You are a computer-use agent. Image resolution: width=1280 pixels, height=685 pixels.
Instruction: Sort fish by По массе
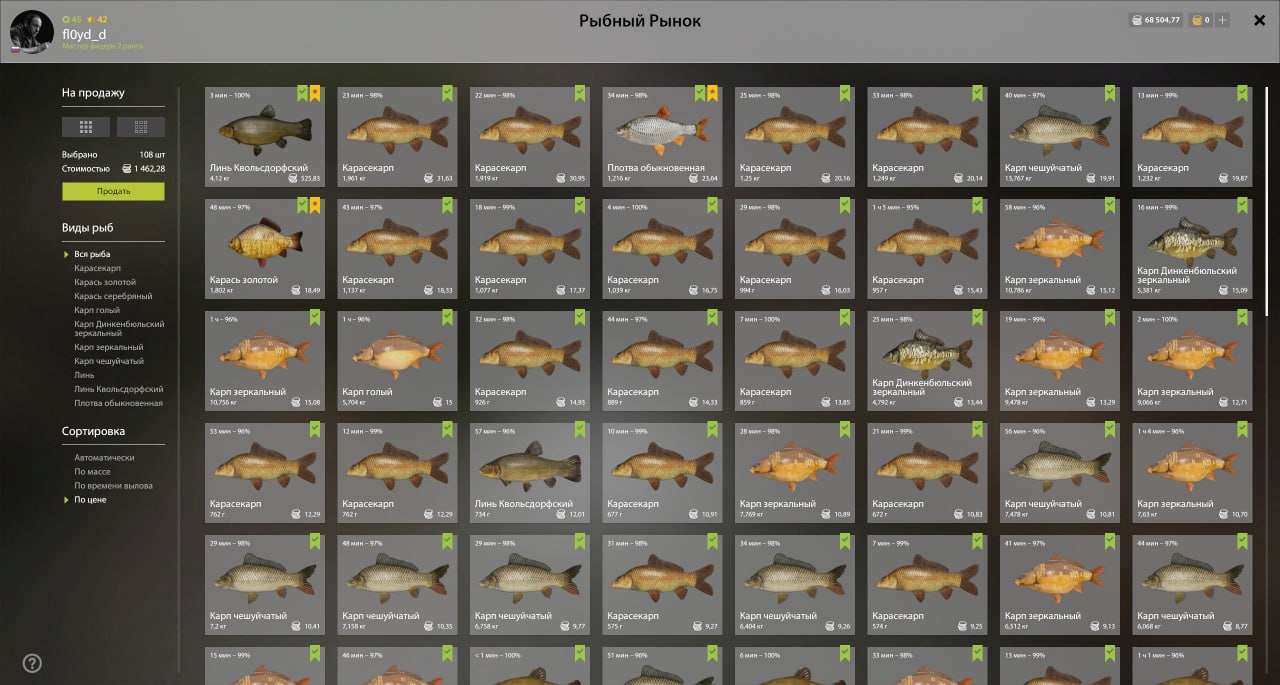92,471
